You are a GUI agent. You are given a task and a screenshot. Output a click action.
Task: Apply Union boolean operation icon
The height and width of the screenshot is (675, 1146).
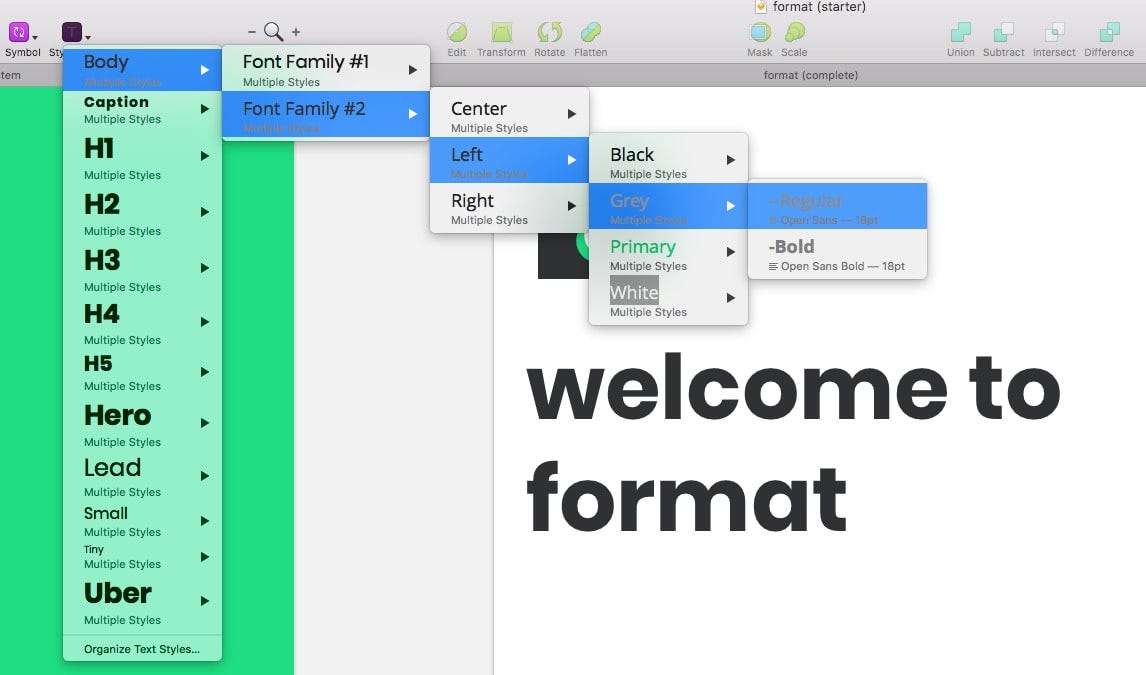[x=960, y=32]
